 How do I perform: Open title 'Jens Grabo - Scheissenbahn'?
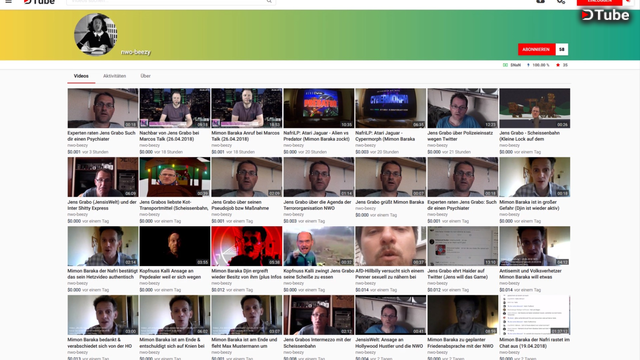(530, 136)
